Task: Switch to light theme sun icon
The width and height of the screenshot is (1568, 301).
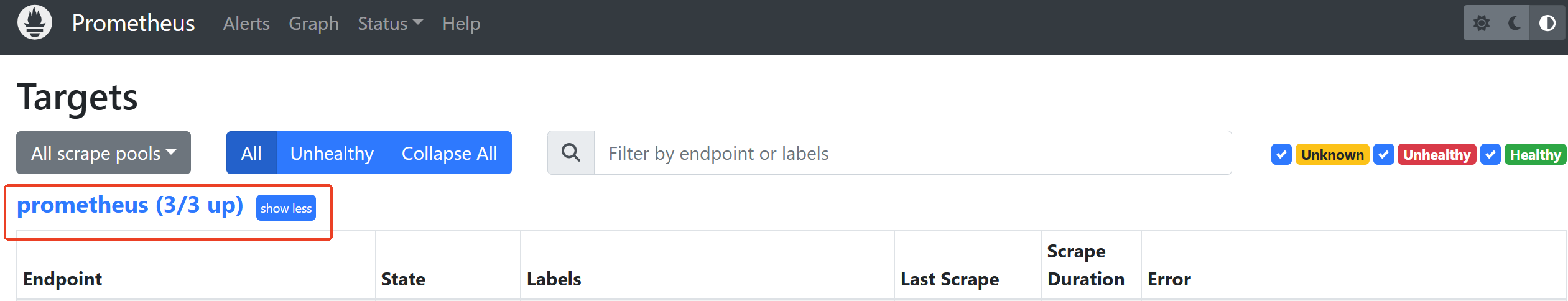Action: 1482,24
